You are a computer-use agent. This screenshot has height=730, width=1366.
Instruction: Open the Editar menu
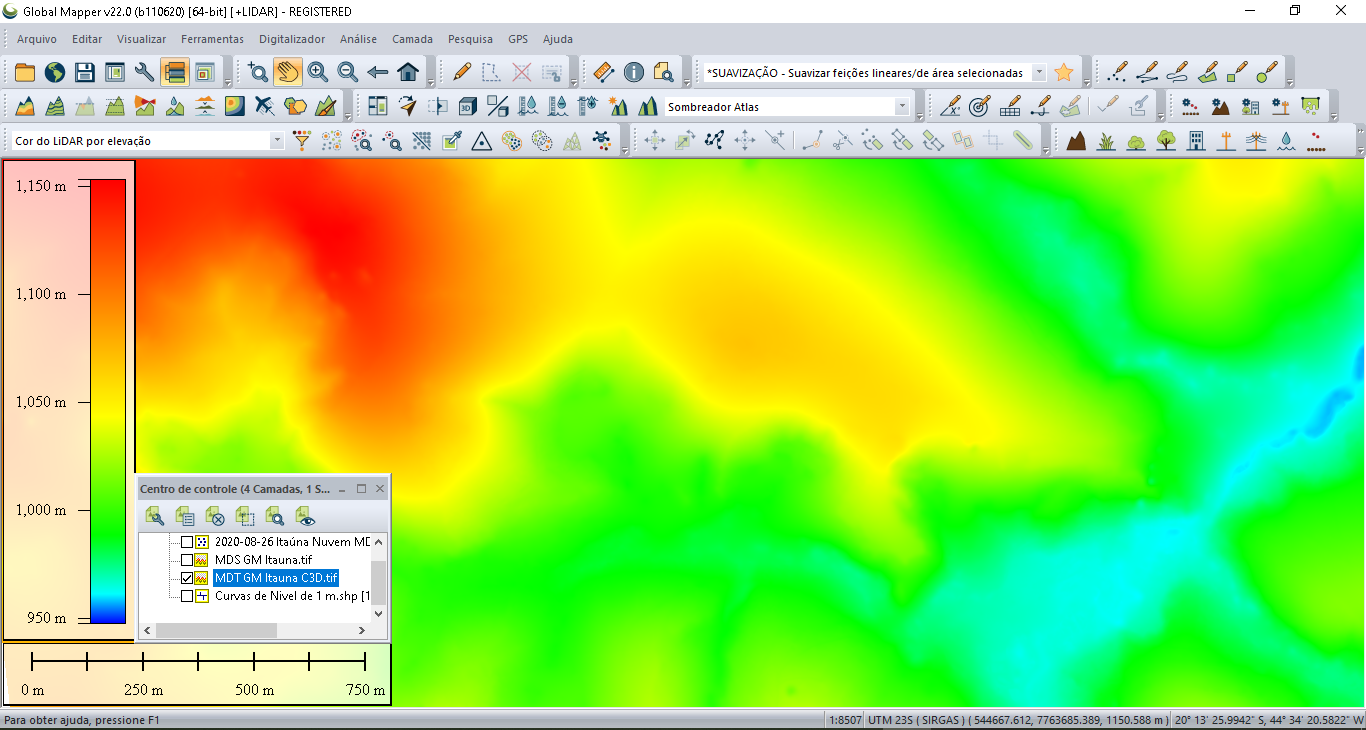point(87,39)
